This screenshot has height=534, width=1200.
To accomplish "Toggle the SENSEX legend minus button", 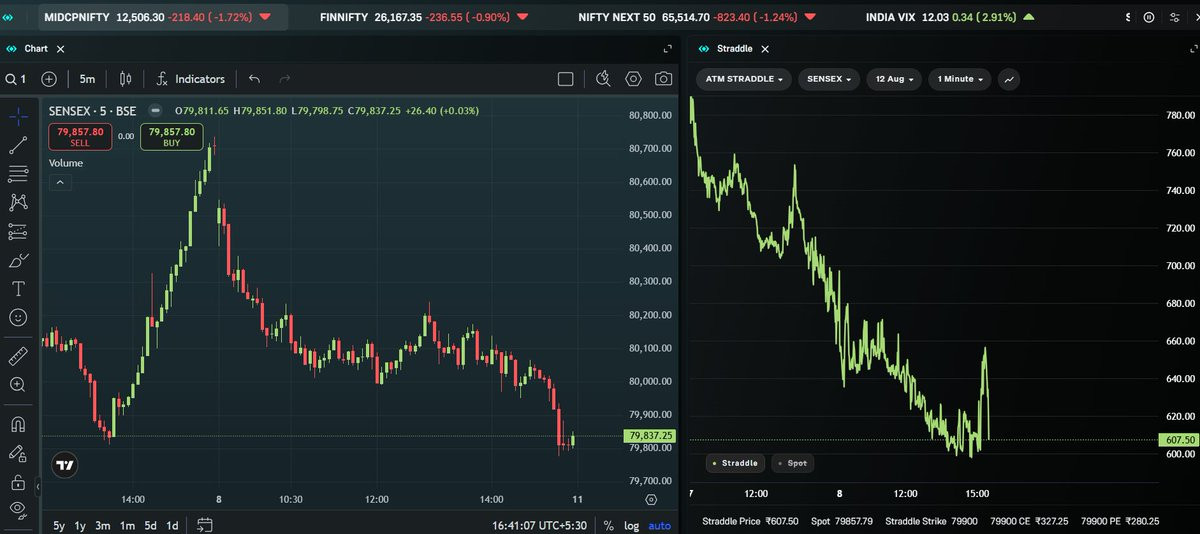I will coord(155,111).
